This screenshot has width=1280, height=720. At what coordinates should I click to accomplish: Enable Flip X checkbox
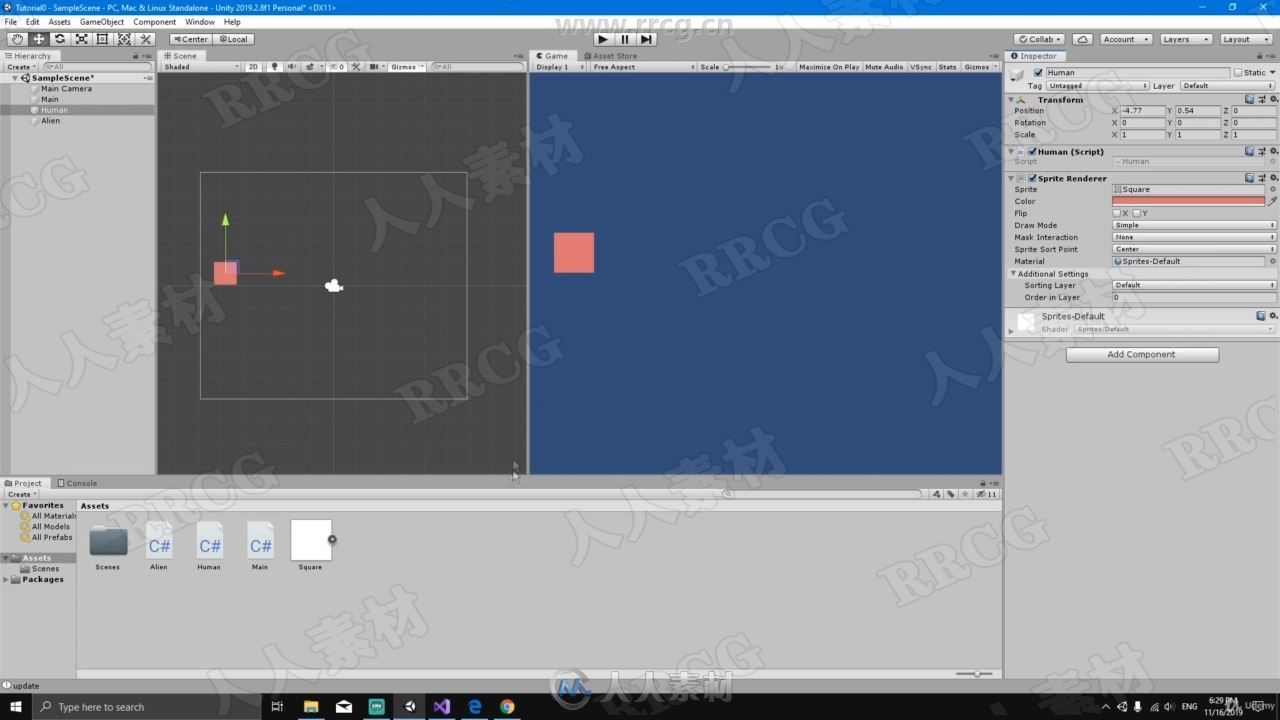tap(1117, 213)
